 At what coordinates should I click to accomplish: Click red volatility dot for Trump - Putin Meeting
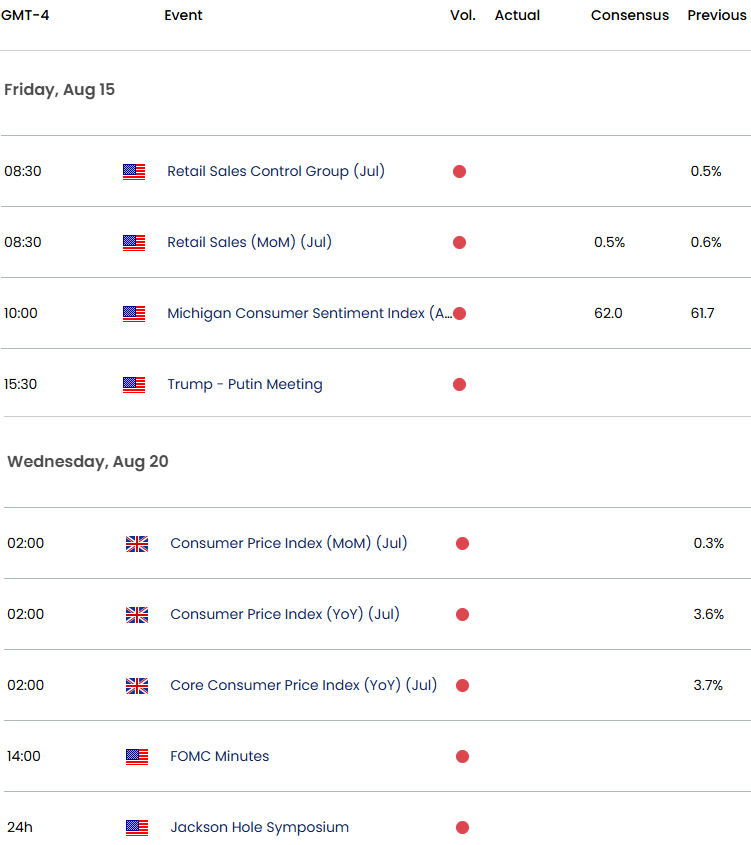[x=460, y=385]
